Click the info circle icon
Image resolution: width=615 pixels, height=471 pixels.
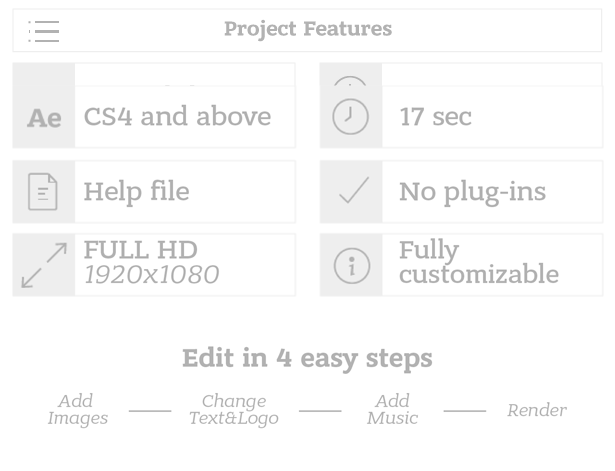point(351,266)
